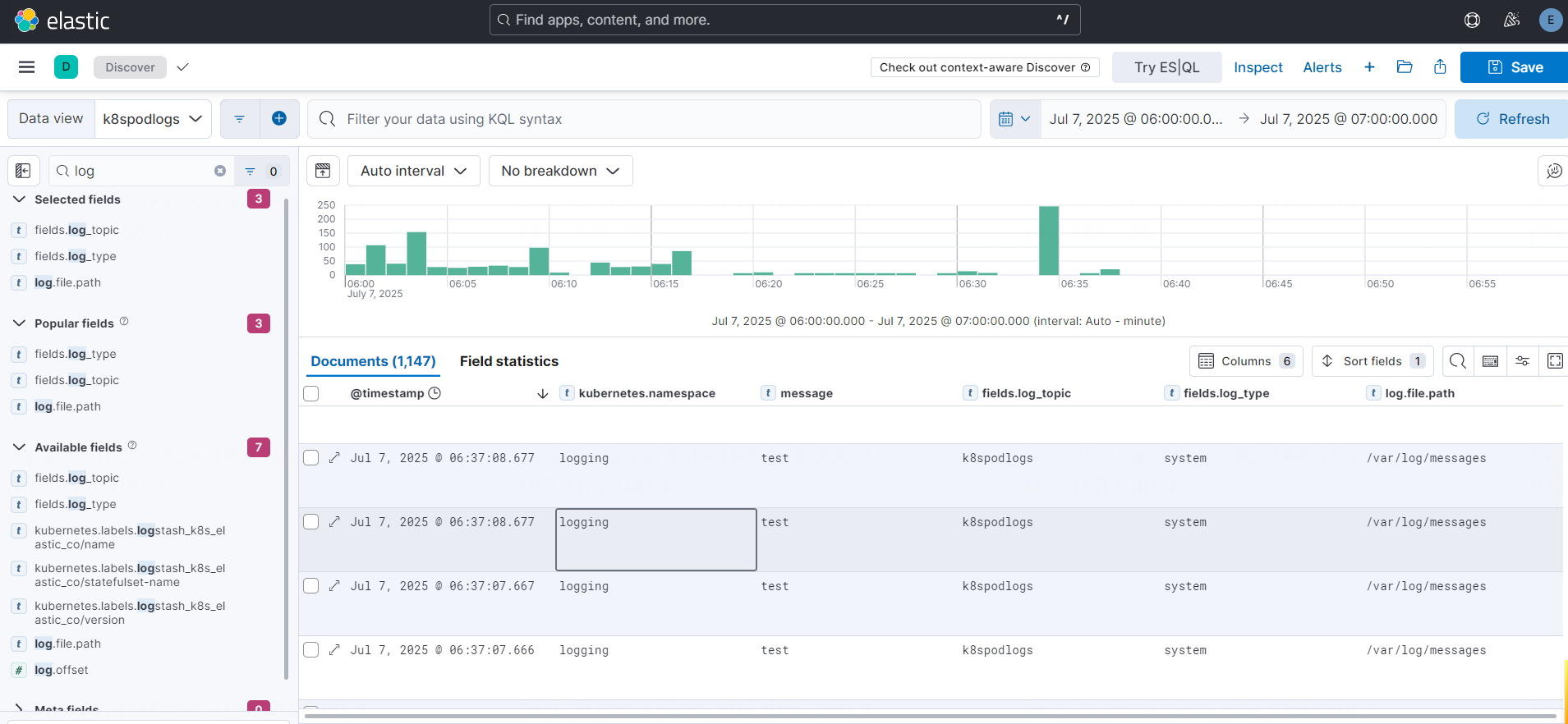The width and height of the screenshot is (1568, 724).
Task: Clear the 'log' field search text
Action: (x=220, y=171)
